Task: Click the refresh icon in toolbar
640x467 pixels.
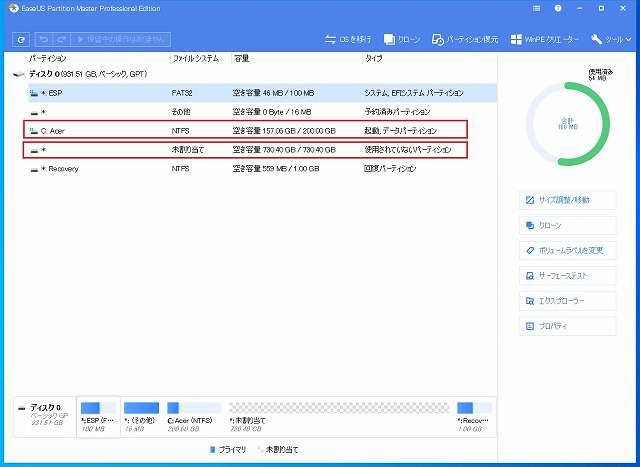Action: 21,40
